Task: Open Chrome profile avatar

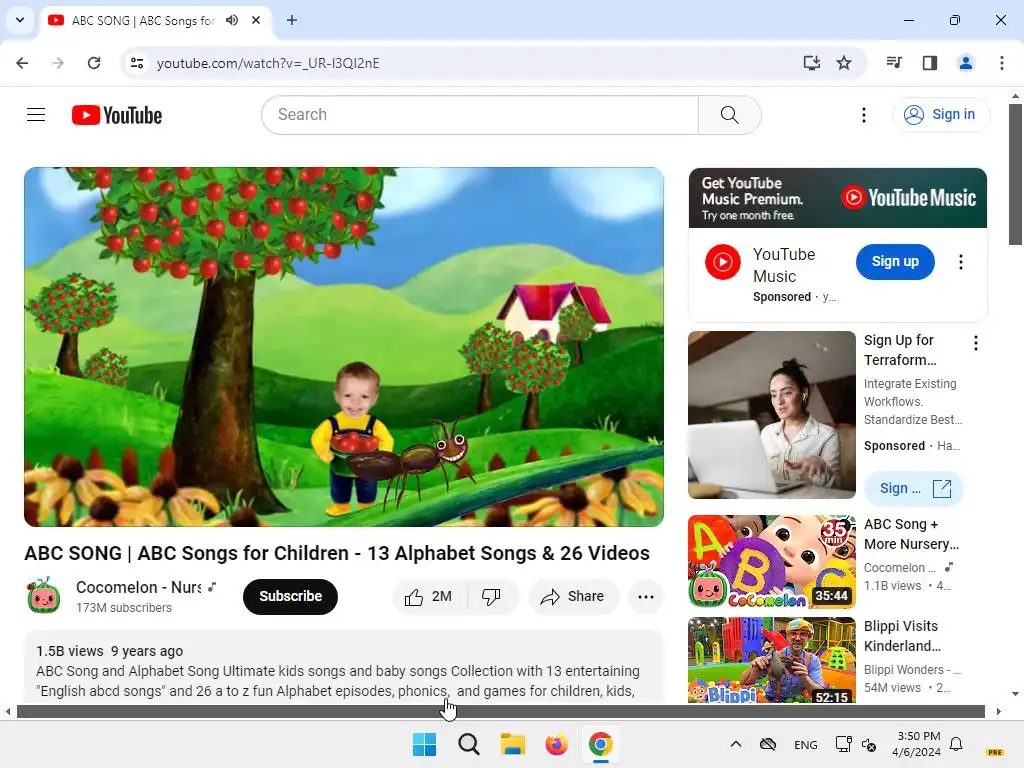Action: click(965, 63)
